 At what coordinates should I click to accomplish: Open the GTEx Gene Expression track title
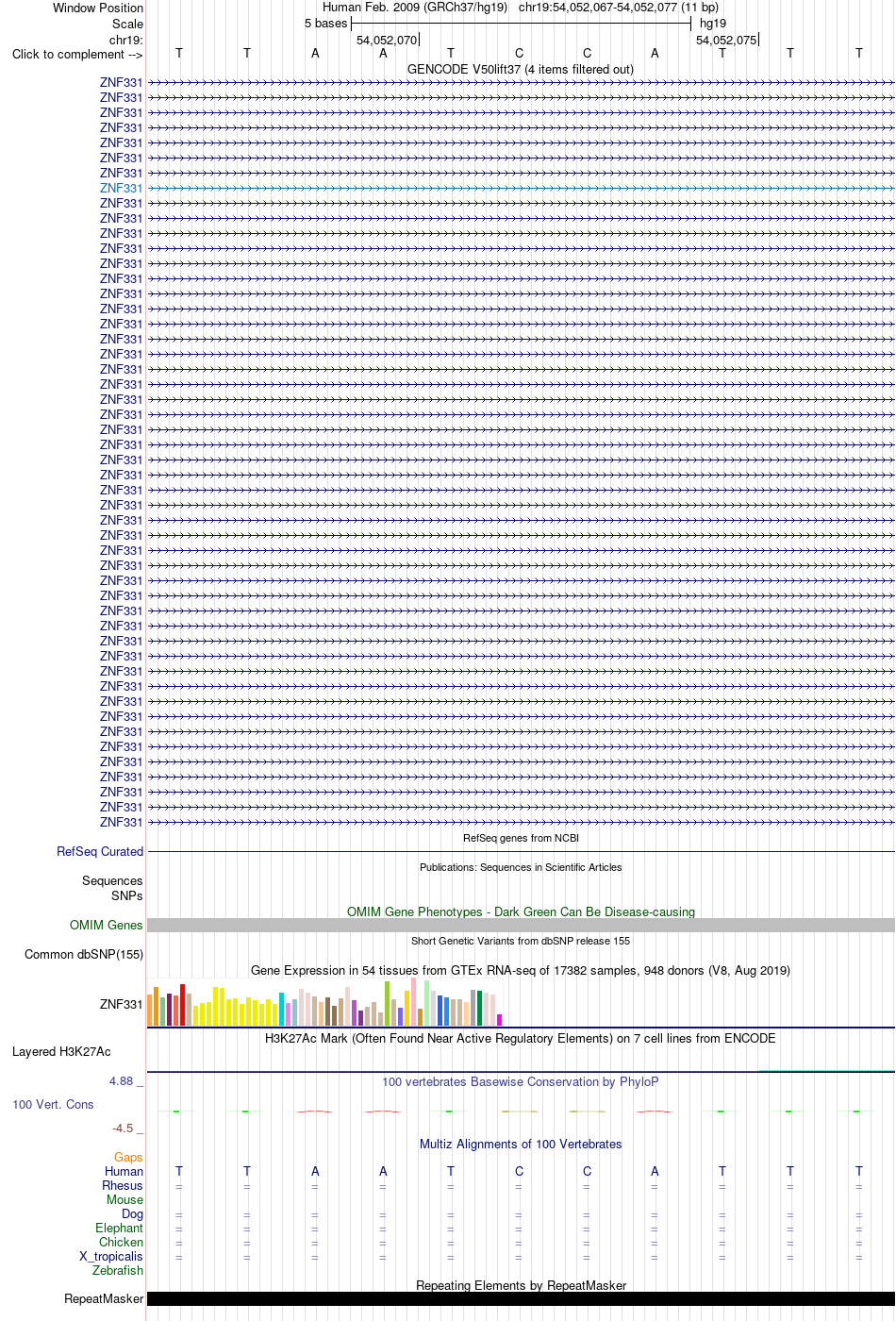tap(521, 970)
